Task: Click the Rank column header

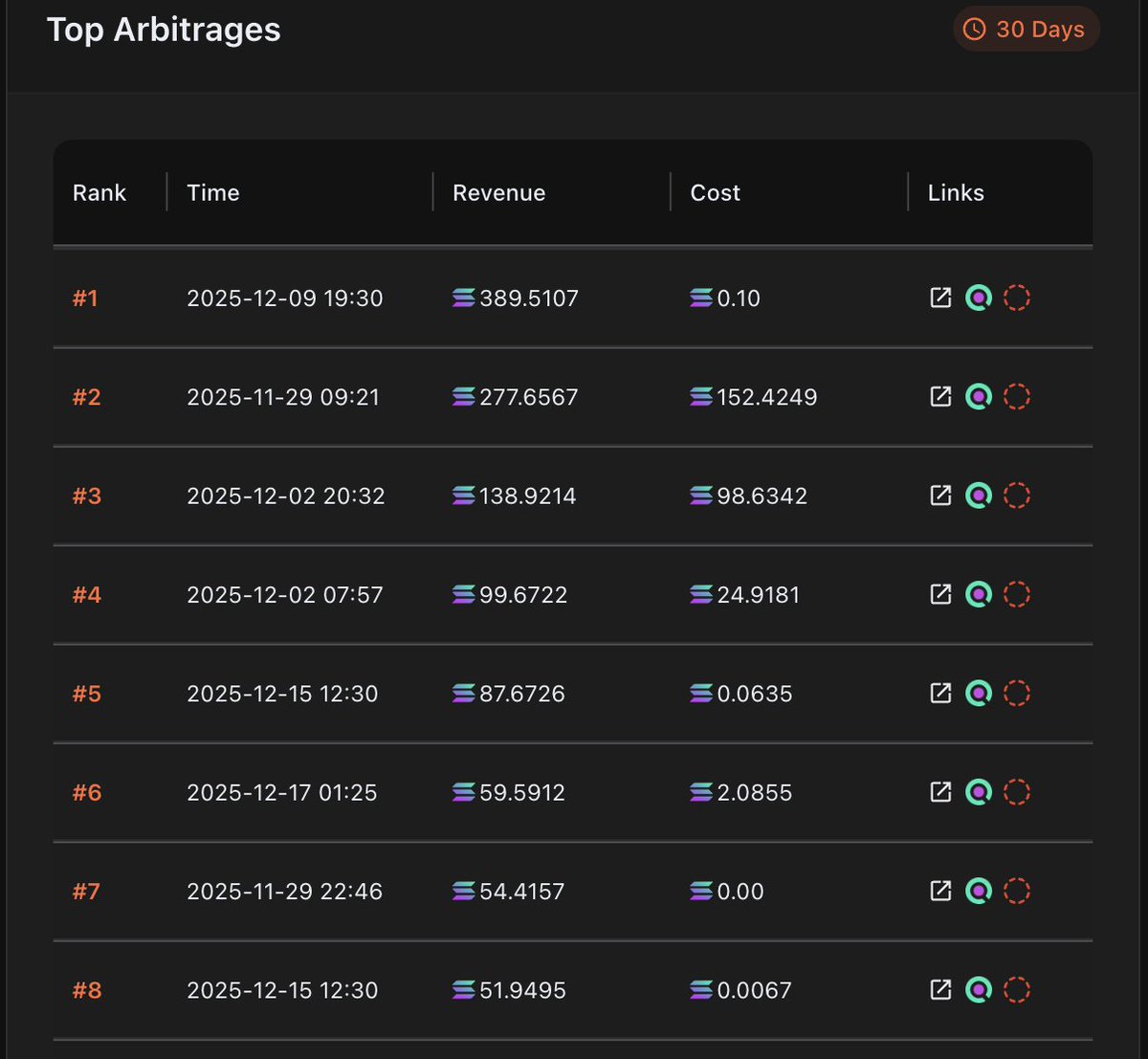Action: 99,192
